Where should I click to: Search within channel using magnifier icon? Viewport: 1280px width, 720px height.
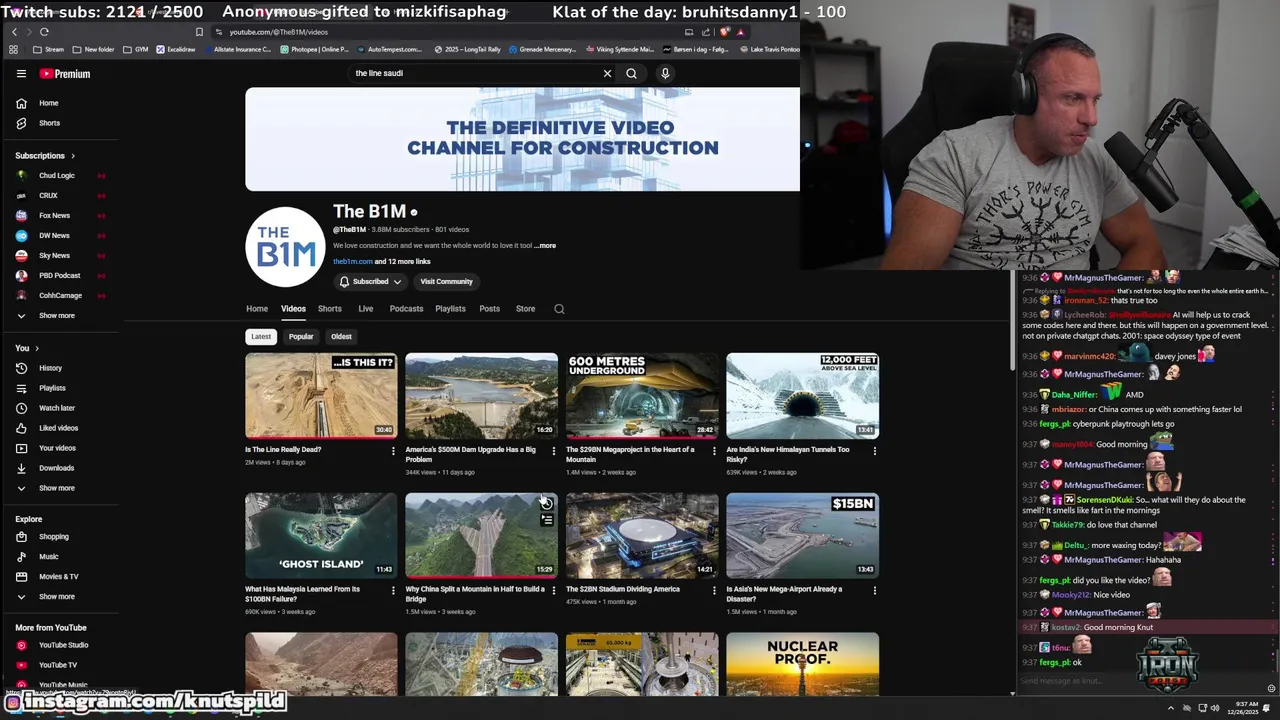point(559,309)
